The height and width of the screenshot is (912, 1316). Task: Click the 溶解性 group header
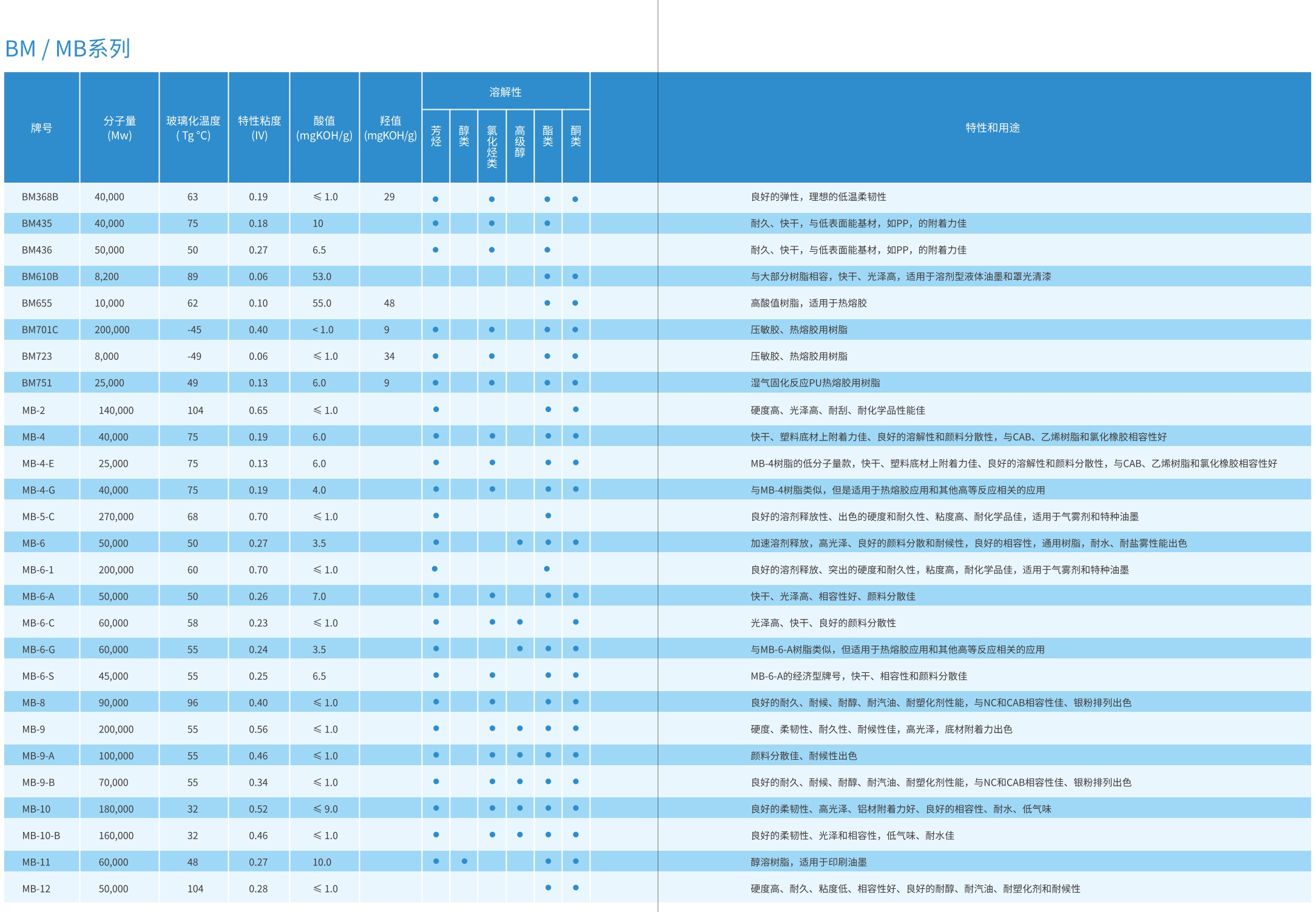click(x=505, y=92)
